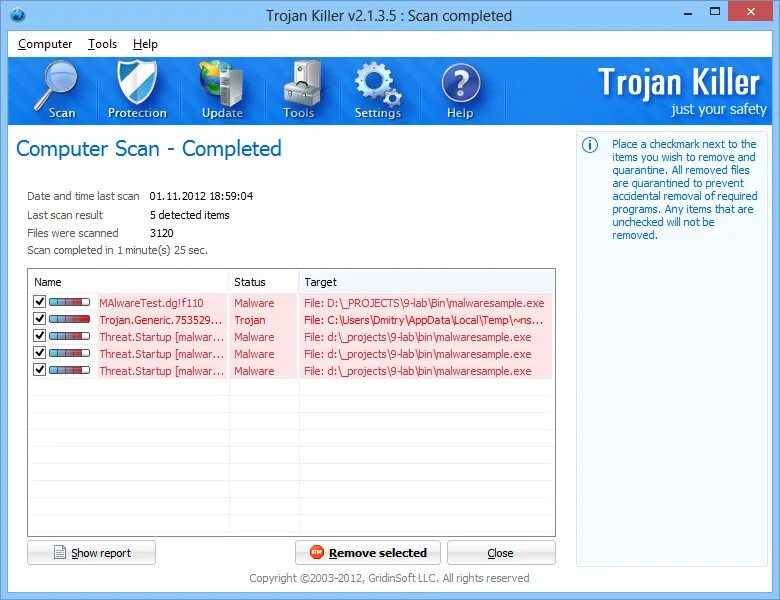Select the MAlwareTest.dg!f110 name entry

coord(151,303)
